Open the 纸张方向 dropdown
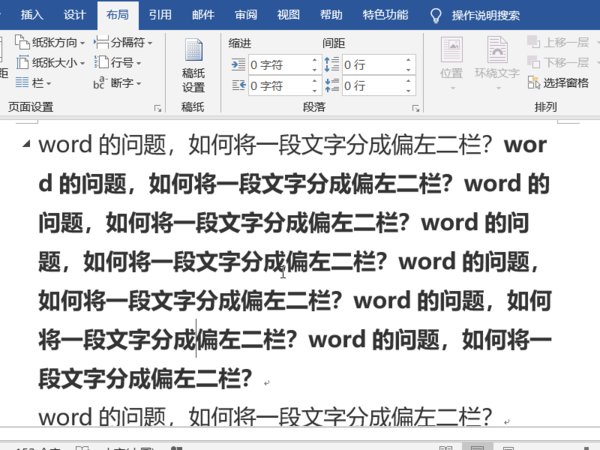Image resolution: width=600 pixels, height=450 pixels. [50, 42]
